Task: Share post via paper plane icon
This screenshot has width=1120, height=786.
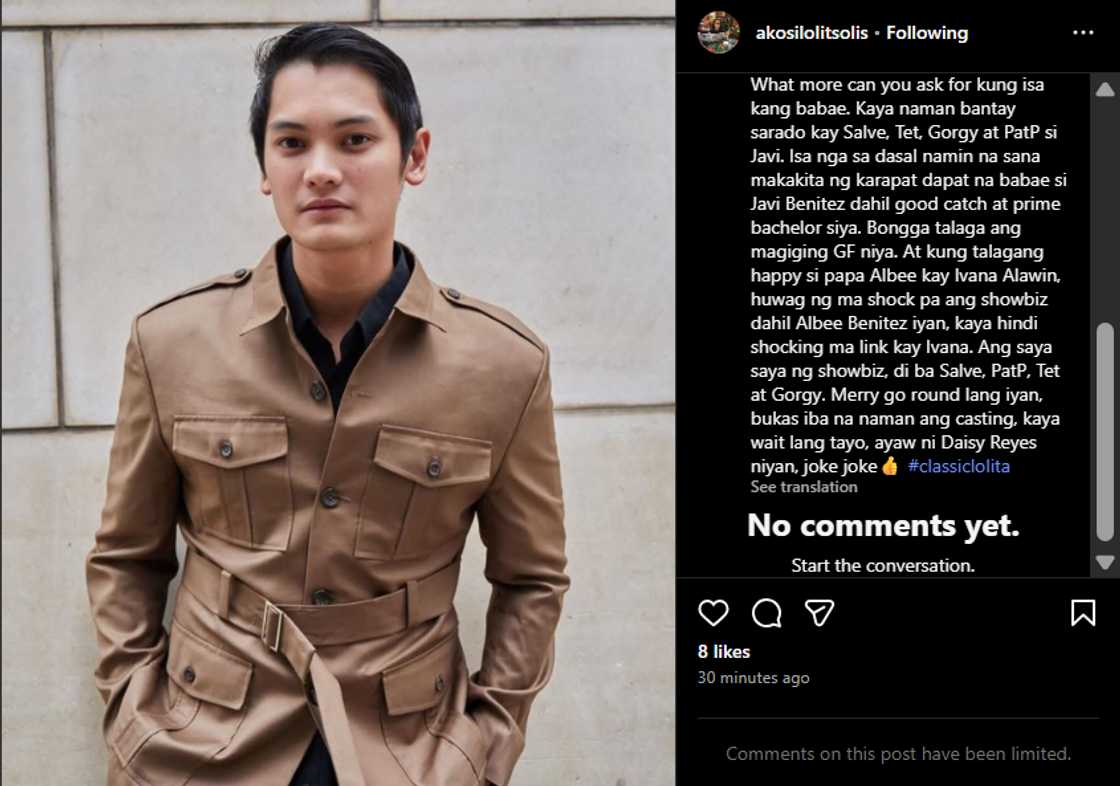Action: pyautogui.click(x=819, y=613)
